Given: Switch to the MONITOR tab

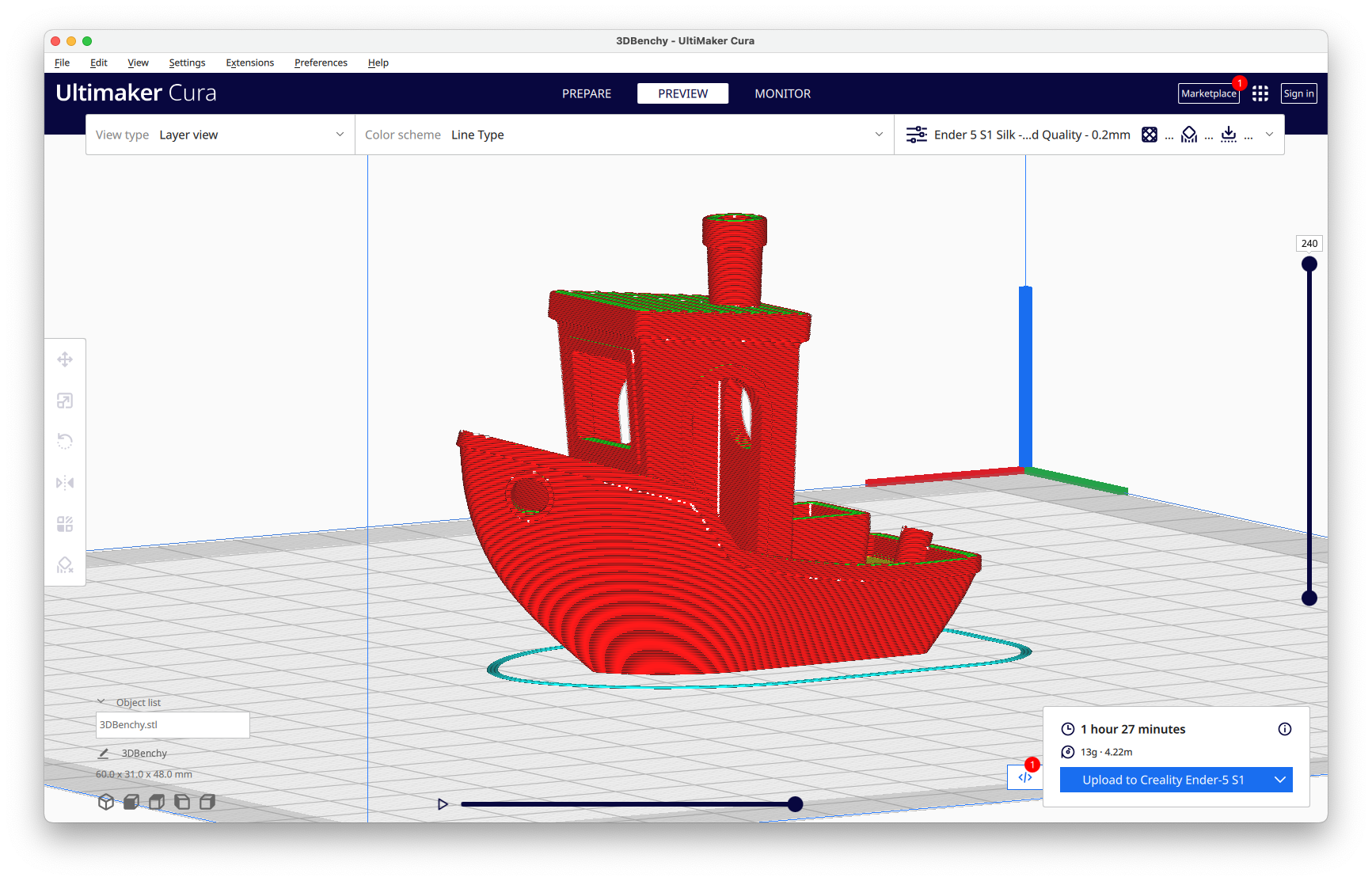Looking at the screenshot, I should [782, 93].
